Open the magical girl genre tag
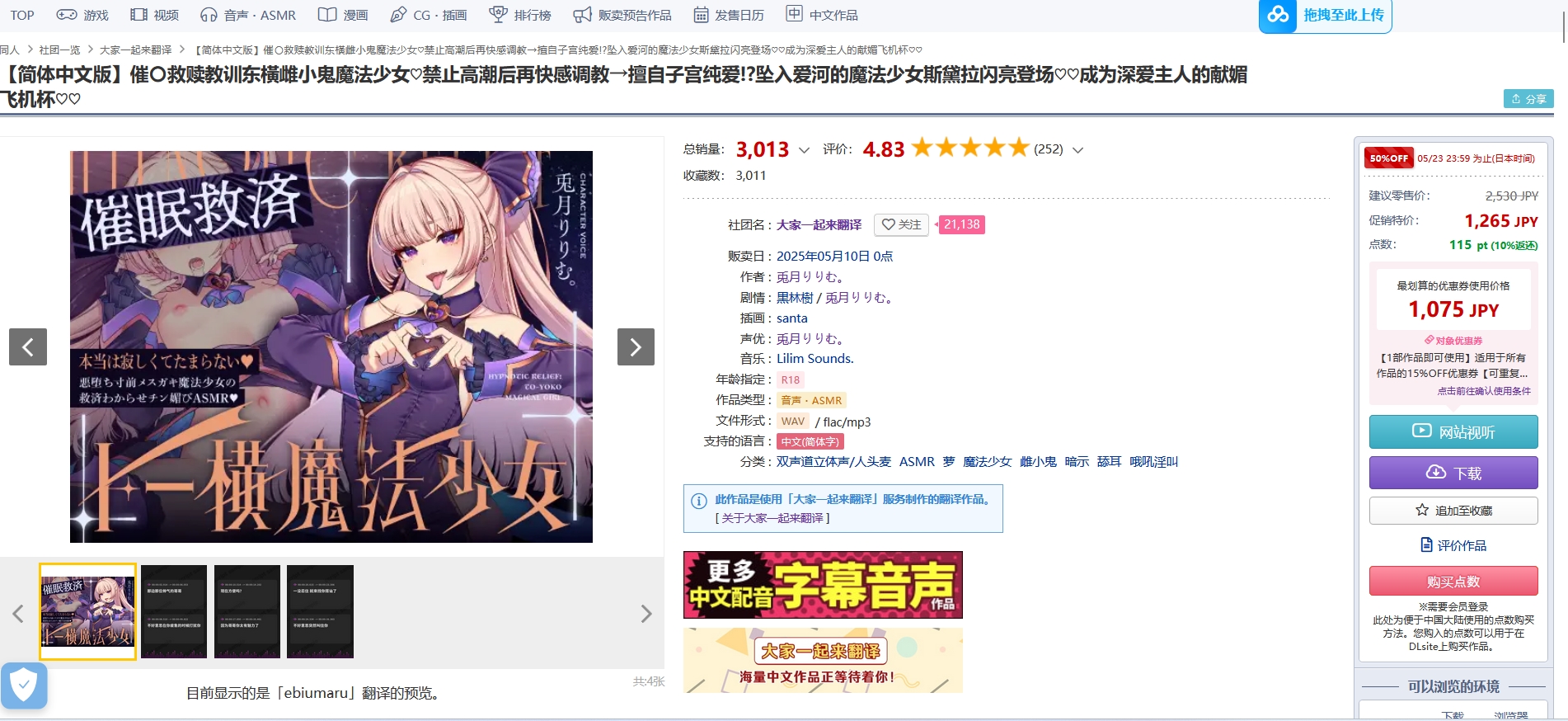This screenshot has width=1568, height=721. pos(987,462)
